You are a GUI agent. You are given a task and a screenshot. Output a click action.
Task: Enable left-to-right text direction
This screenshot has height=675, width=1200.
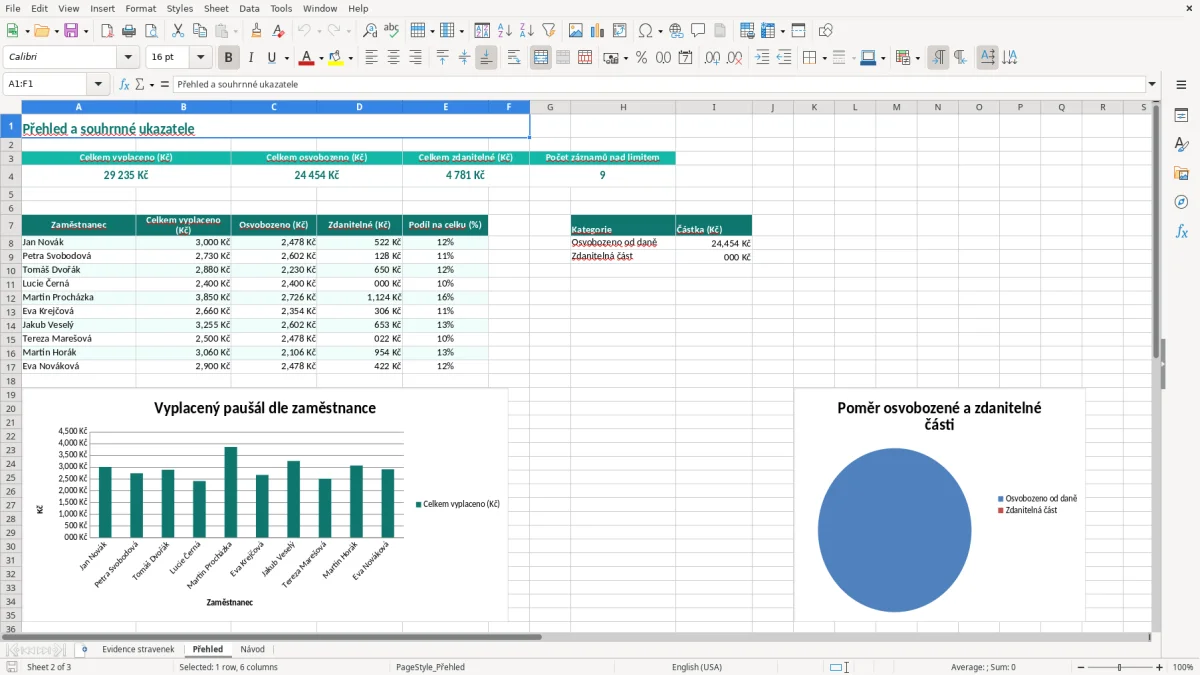(x=938, y=58)
